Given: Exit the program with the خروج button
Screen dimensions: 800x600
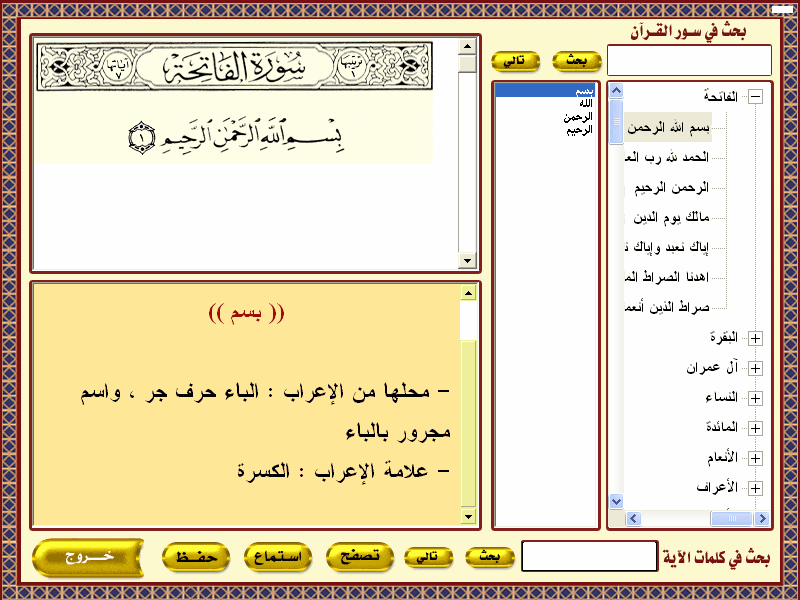Looking at the screenshot, I should (88, 557).
